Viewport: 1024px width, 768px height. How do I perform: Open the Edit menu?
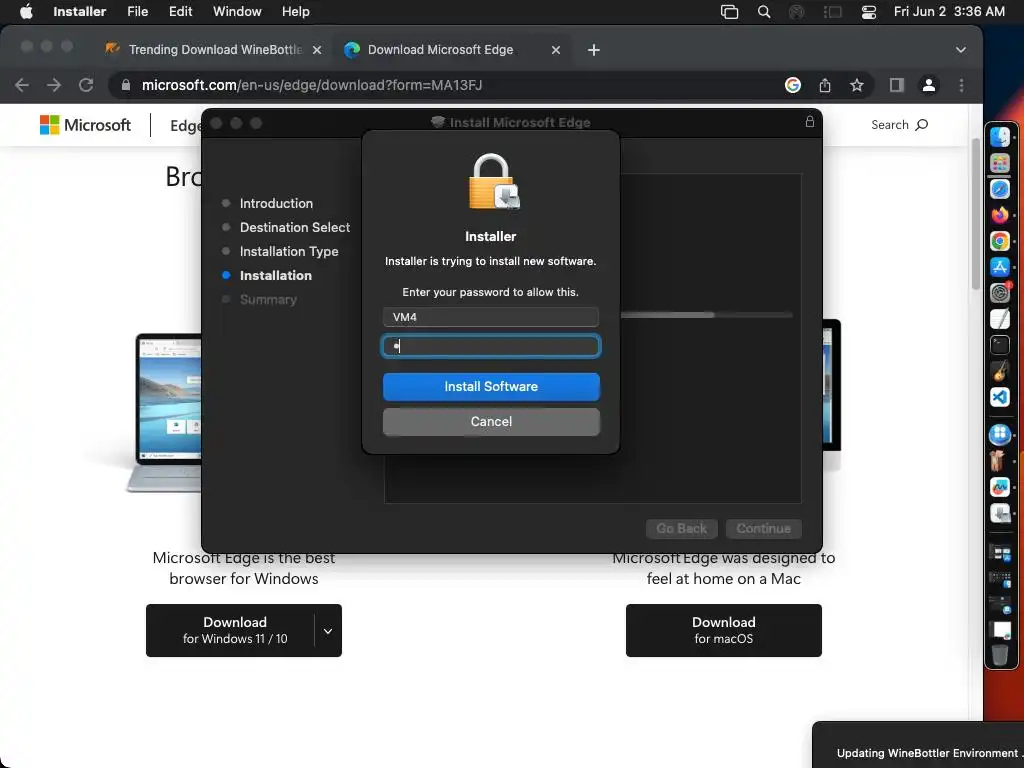coord(180,12)
